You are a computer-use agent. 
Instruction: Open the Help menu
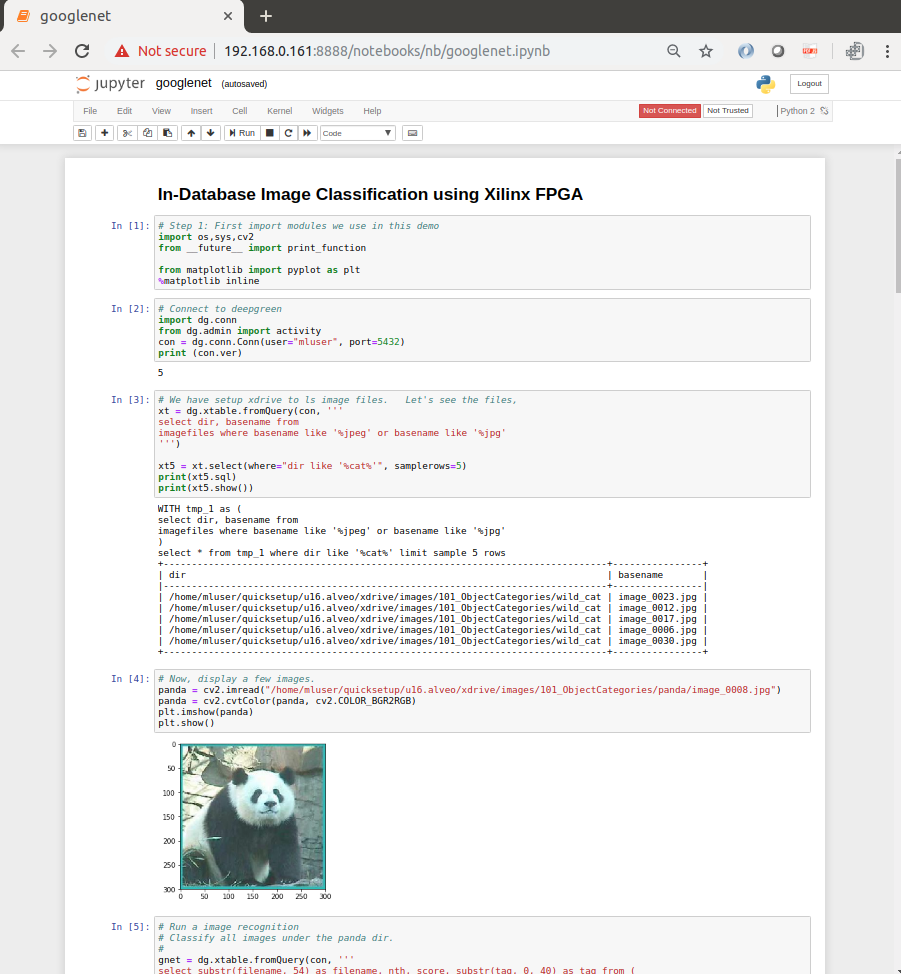point(372,111)
